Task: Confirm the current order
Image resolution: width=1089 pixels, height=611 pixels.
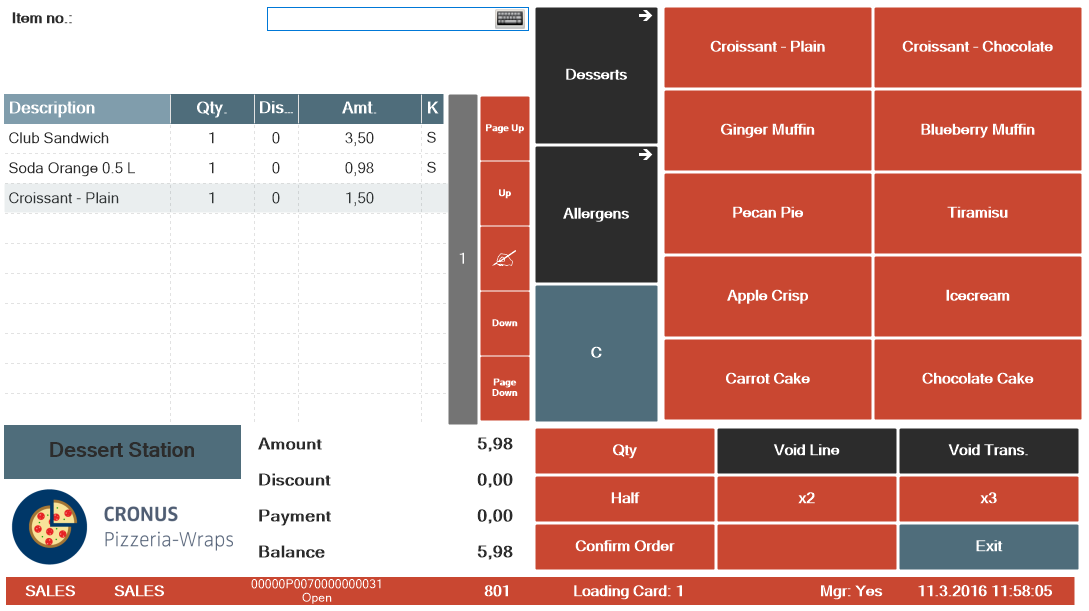Action: coord(625,546)
